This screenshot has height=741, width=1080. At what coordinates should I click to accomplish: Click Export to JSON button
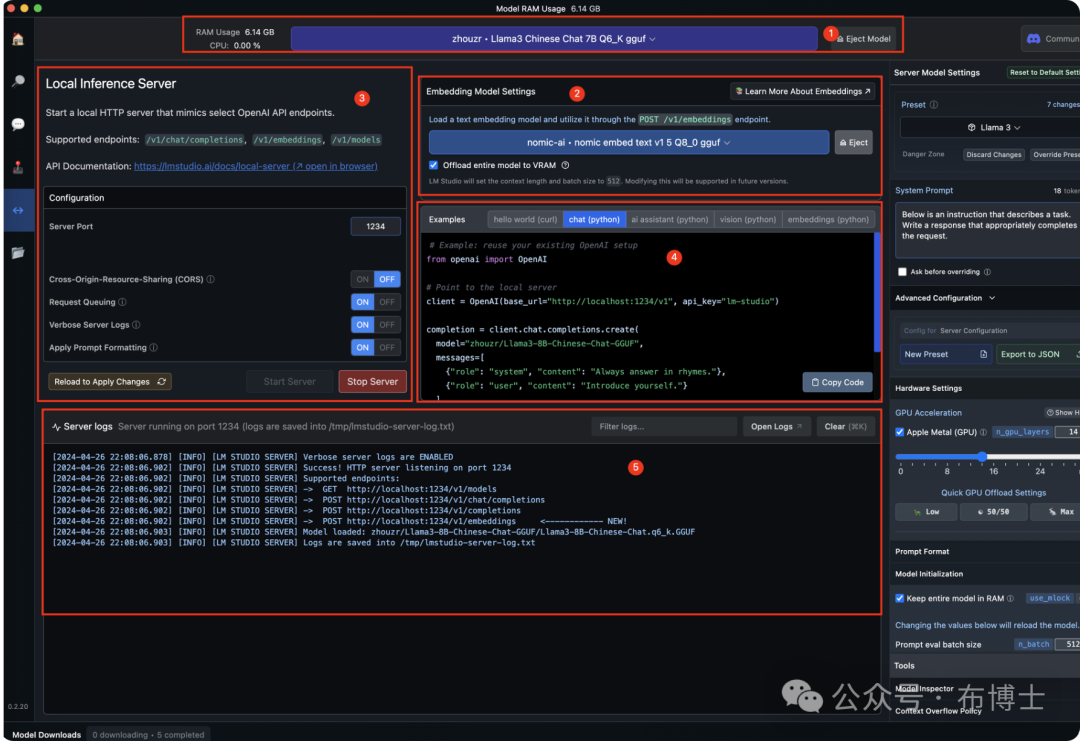coord(1038,354)
